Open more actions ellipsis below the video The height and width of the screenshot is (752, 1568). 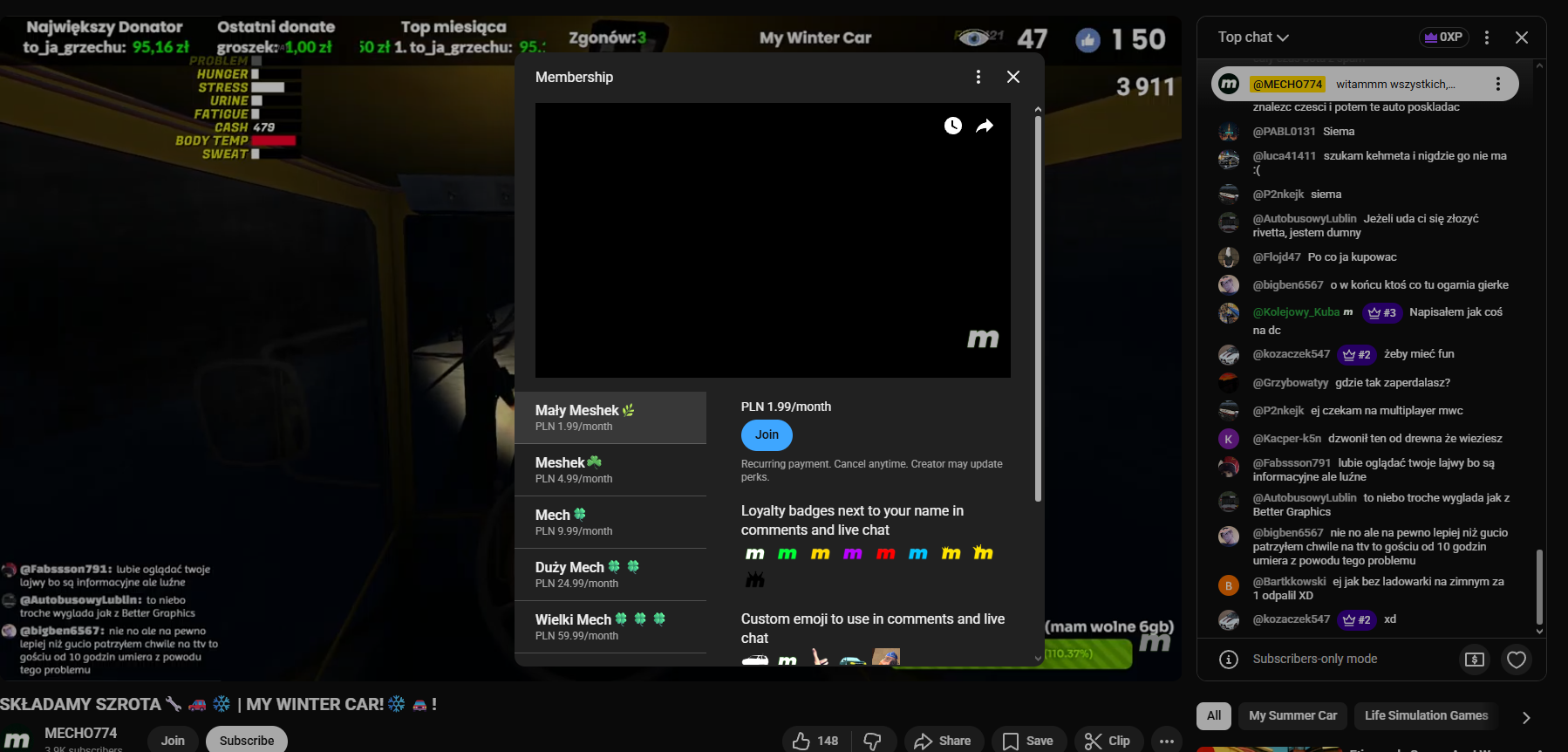point(1167,741)
